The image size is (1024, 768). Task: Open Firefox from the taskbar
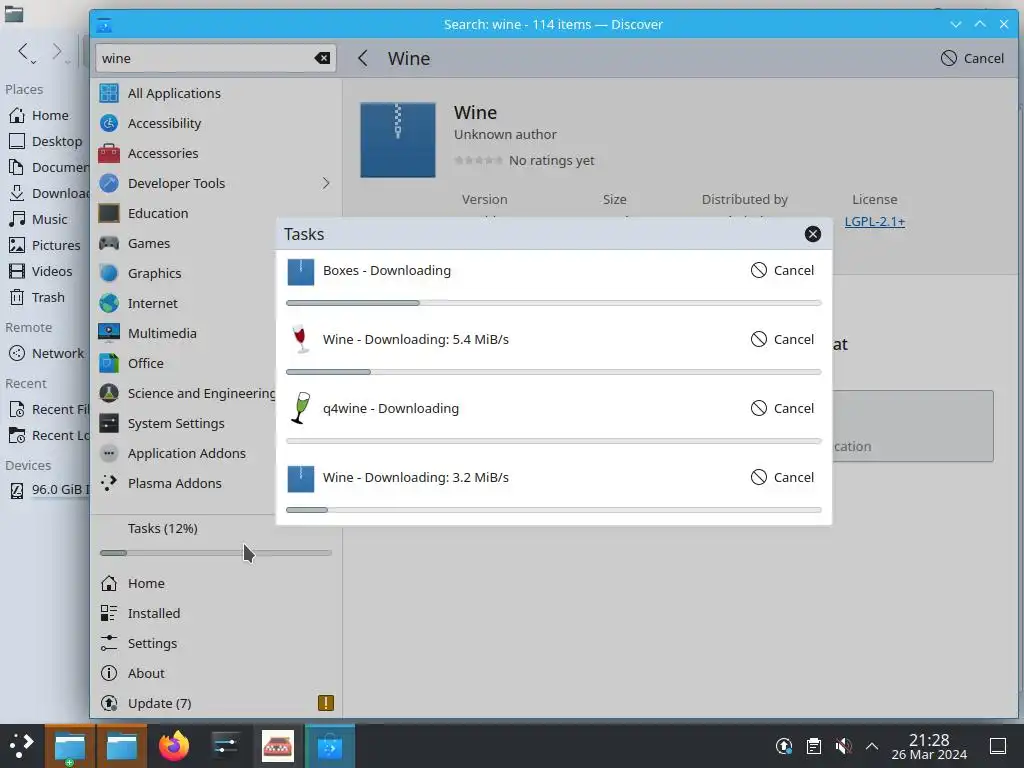(x=174, y=746)
